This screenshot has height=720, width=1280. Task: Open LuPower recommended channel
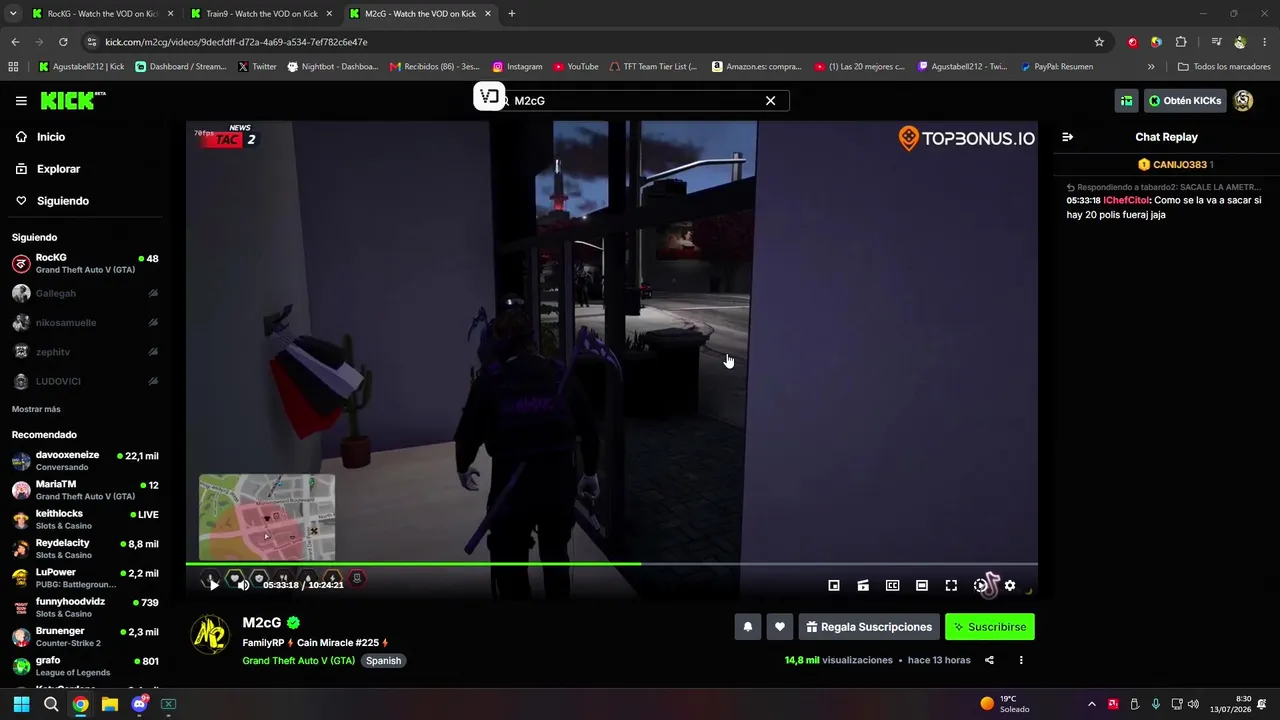[85, 578]
